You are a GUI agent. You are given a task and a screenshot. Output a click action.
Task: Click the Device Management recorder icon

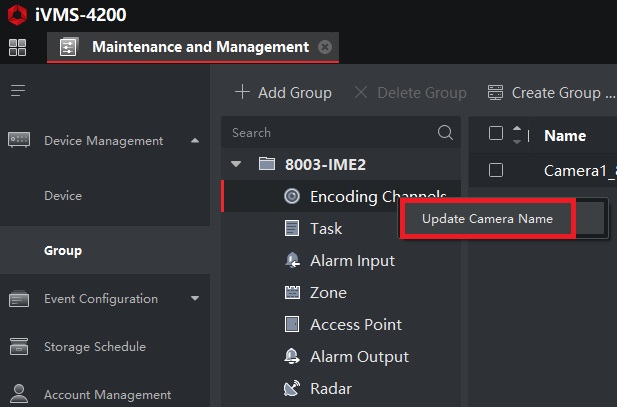click(19, 140)
